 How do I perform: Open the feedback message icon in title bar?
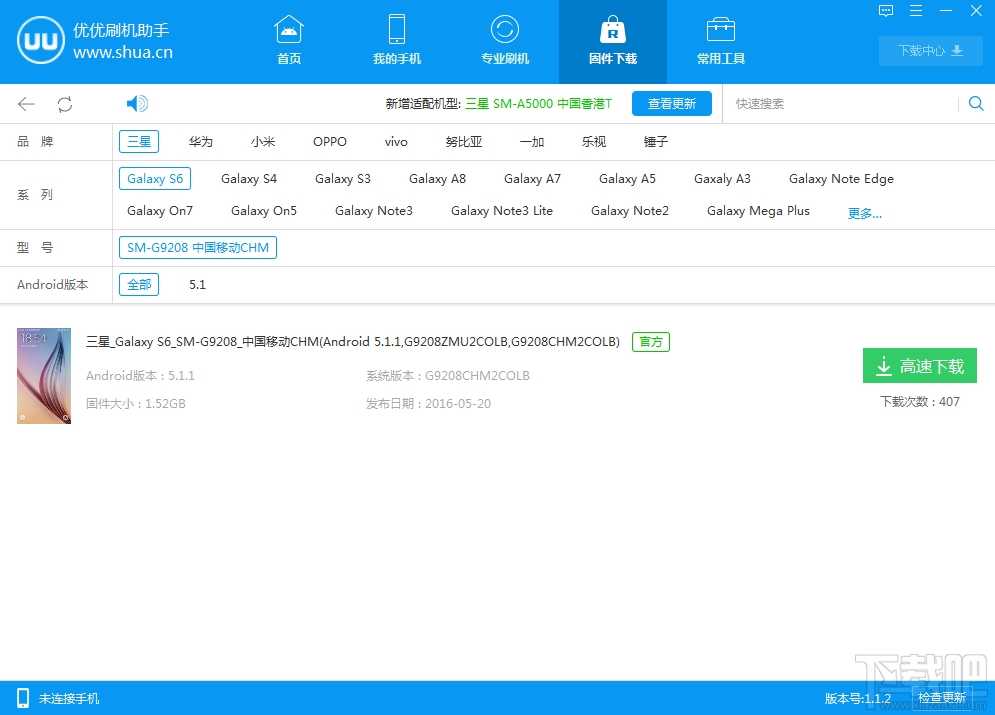[886, 11]
